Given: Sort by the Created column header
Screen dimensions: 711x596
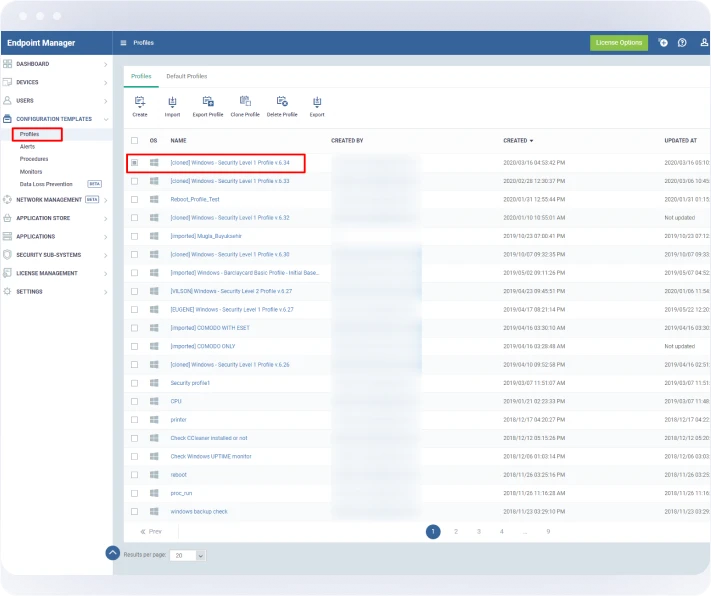Looking at the screenshot, I should pyautogui.click(x=517, y=141).
